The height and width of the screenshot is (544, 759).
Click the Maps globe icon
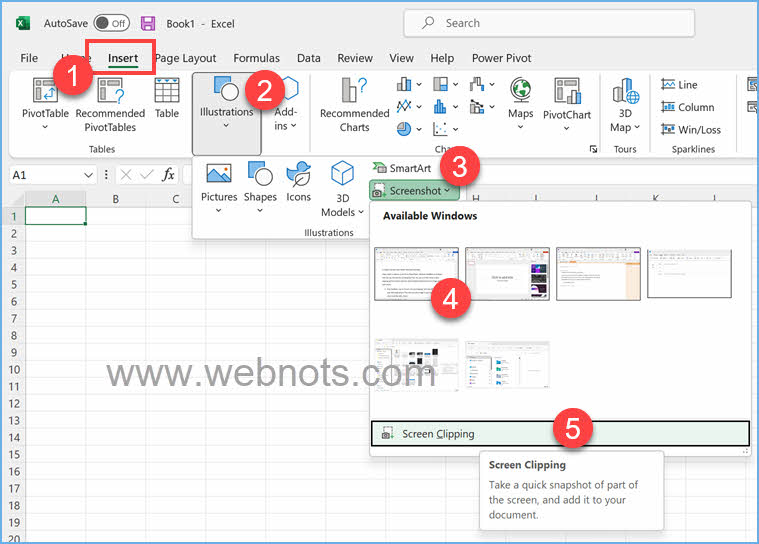[521, 90]
